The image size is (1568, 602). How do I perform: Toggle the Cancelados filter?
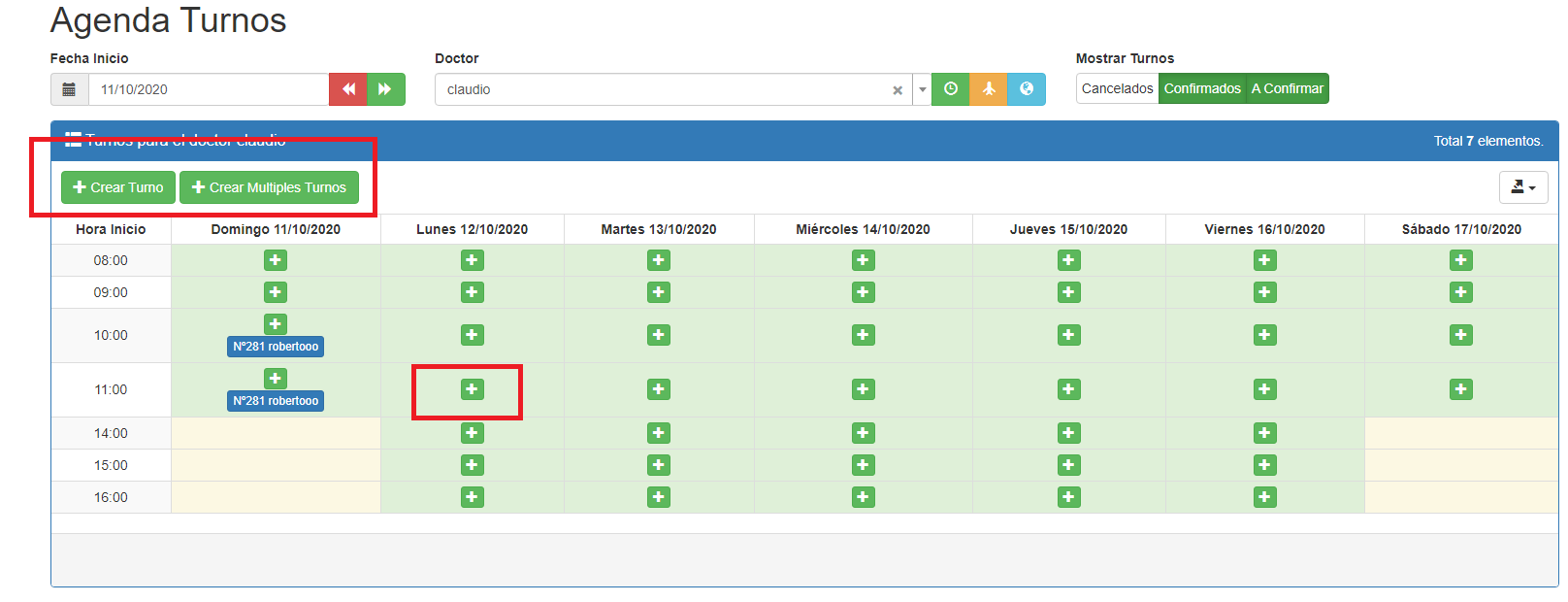[x=1117, y=88]
